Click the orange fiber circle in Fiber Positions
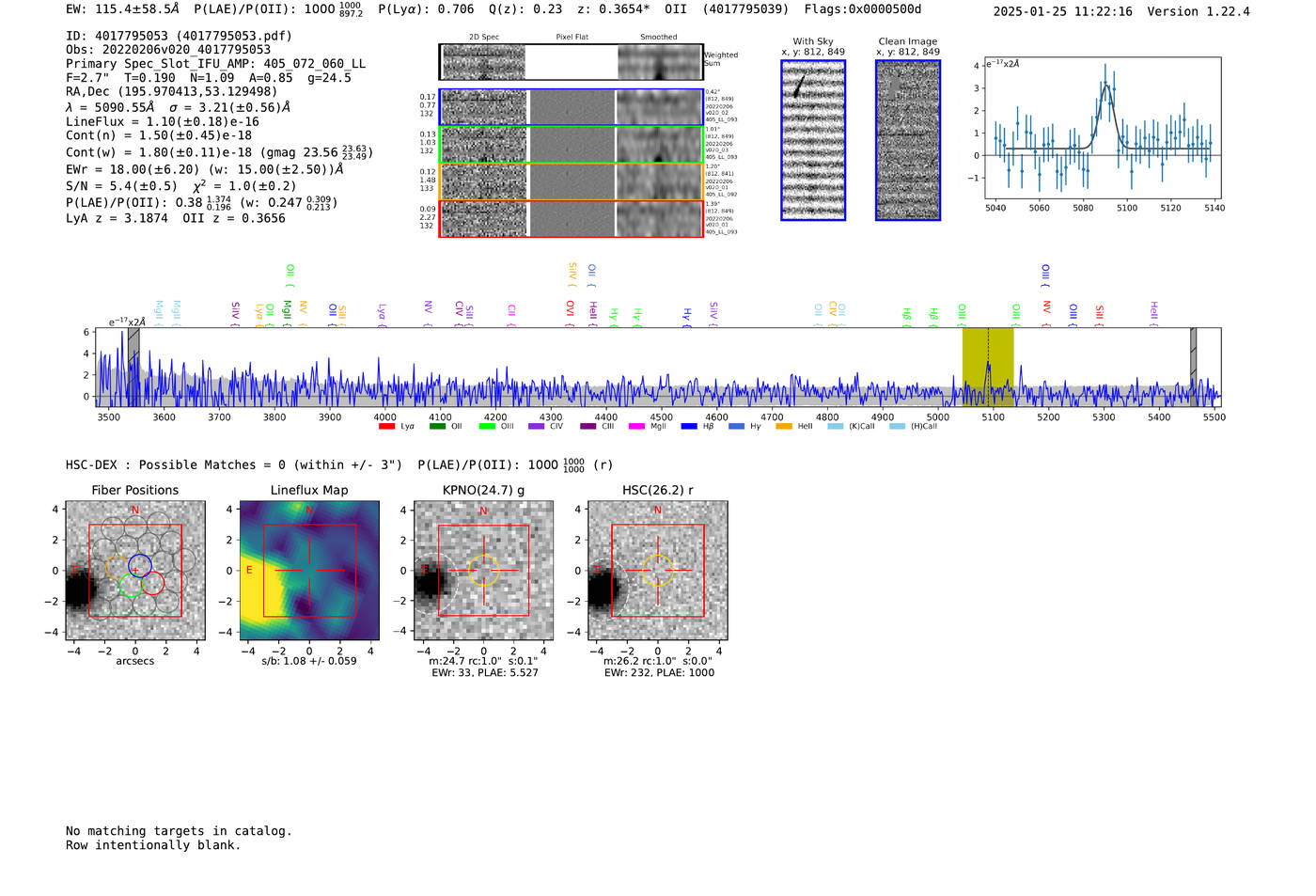 coord(118,566)
